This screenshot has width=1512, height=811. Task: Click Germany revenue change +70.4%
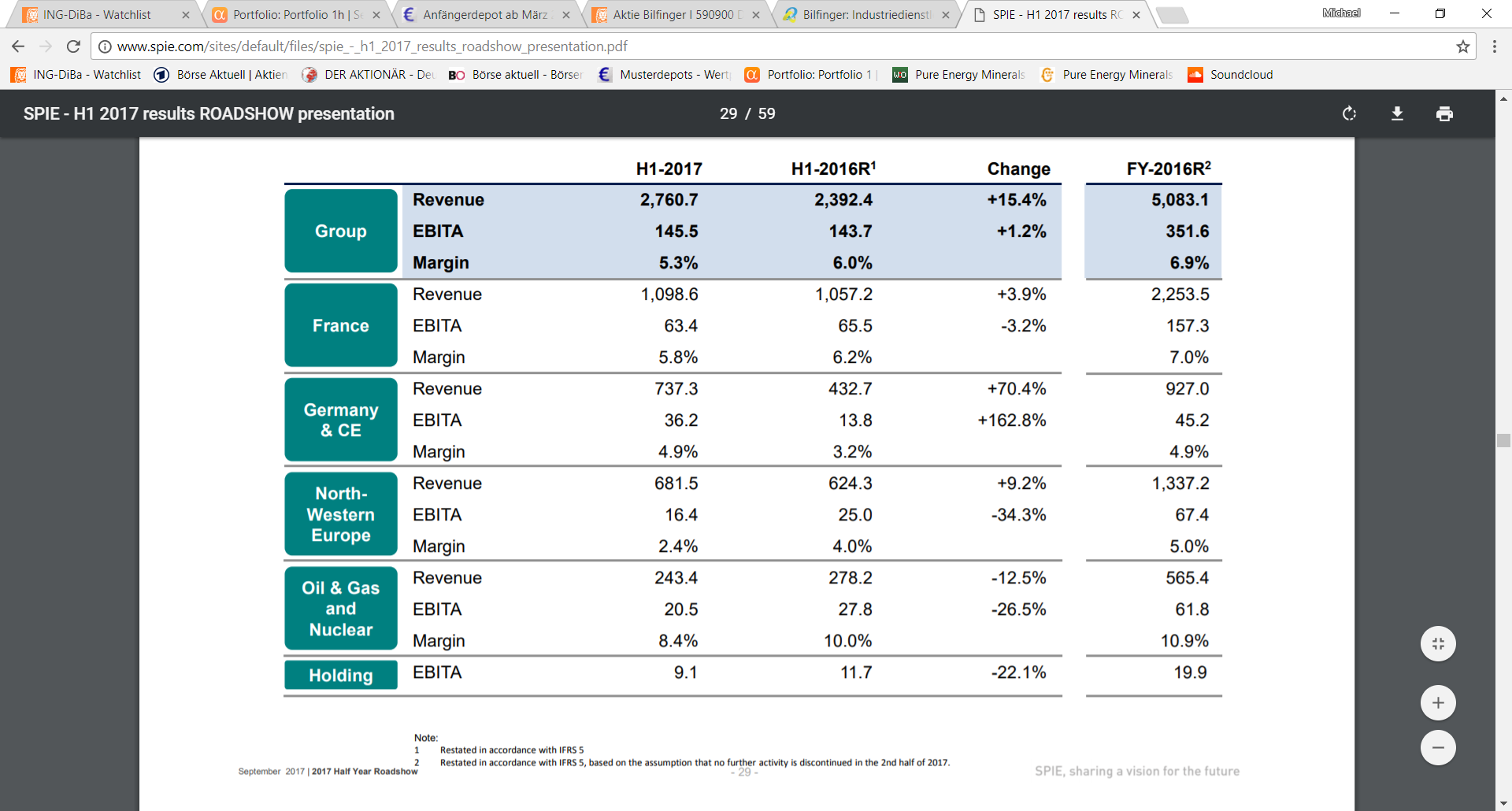click(x=1017, y=389)
